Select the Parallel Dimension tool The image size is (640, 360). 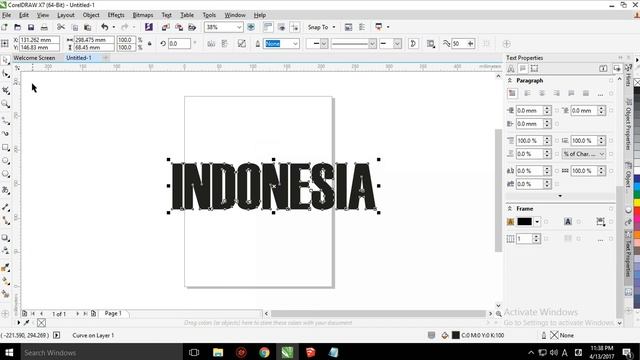pyautogui.click(x=5, y=207)
